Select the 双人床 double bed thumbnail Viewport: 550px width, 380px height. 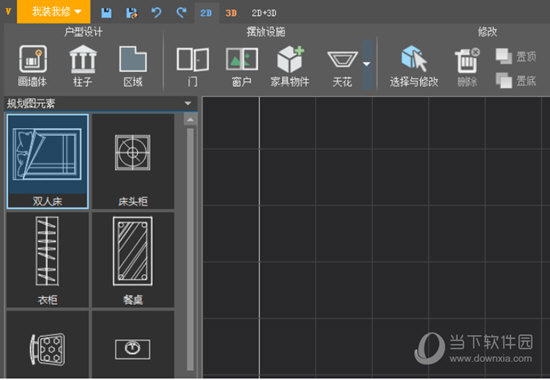click(x=47, y=161)
